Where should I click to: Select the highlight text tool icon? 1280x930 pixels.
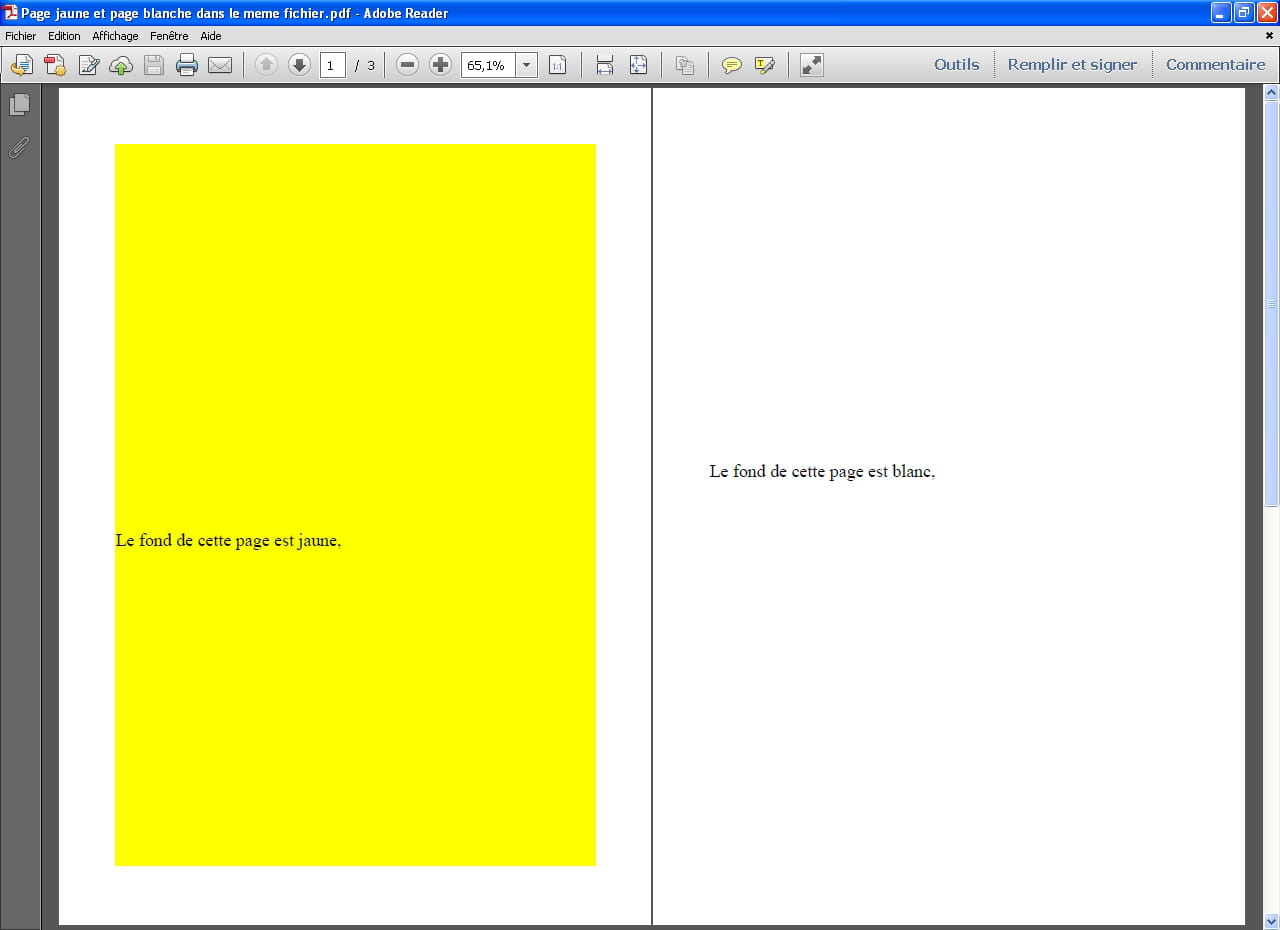[x=765, y=65]
